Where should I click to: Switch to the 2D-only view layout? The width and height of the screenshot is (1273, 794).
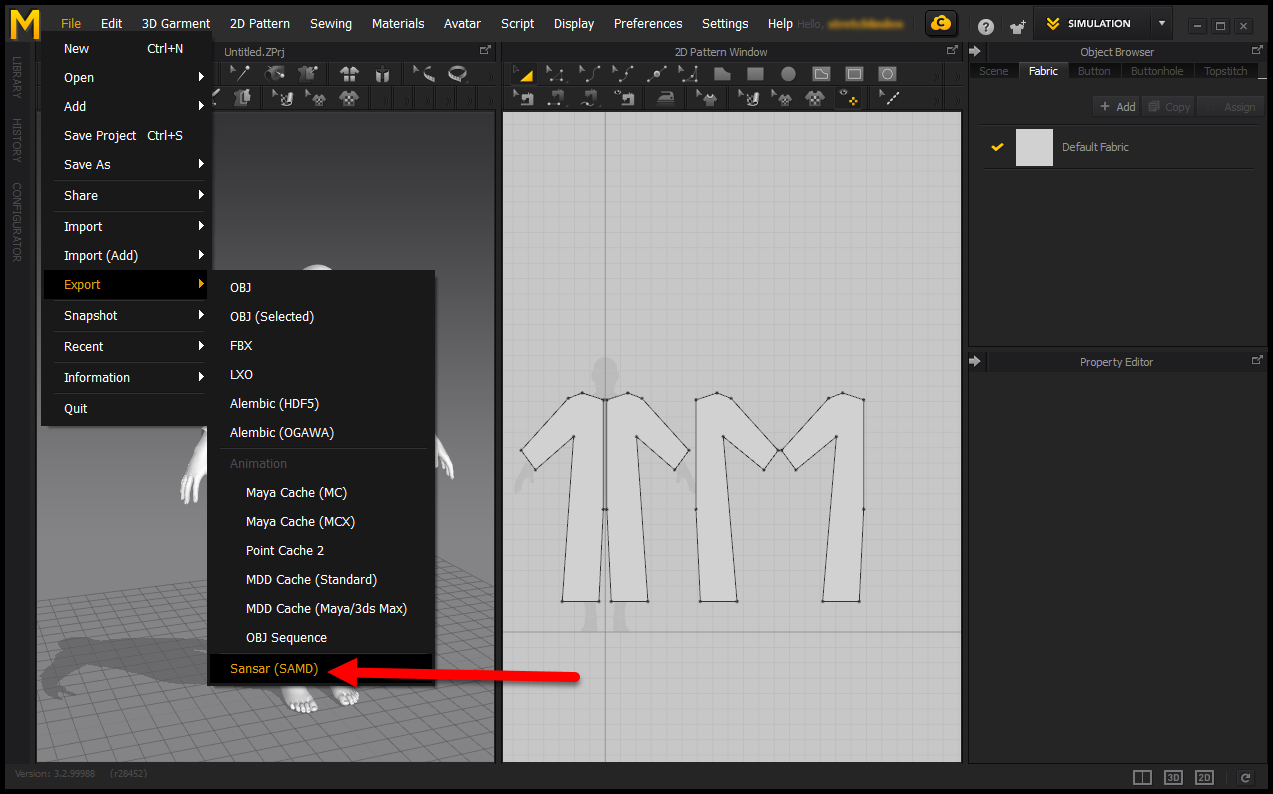1204,777
